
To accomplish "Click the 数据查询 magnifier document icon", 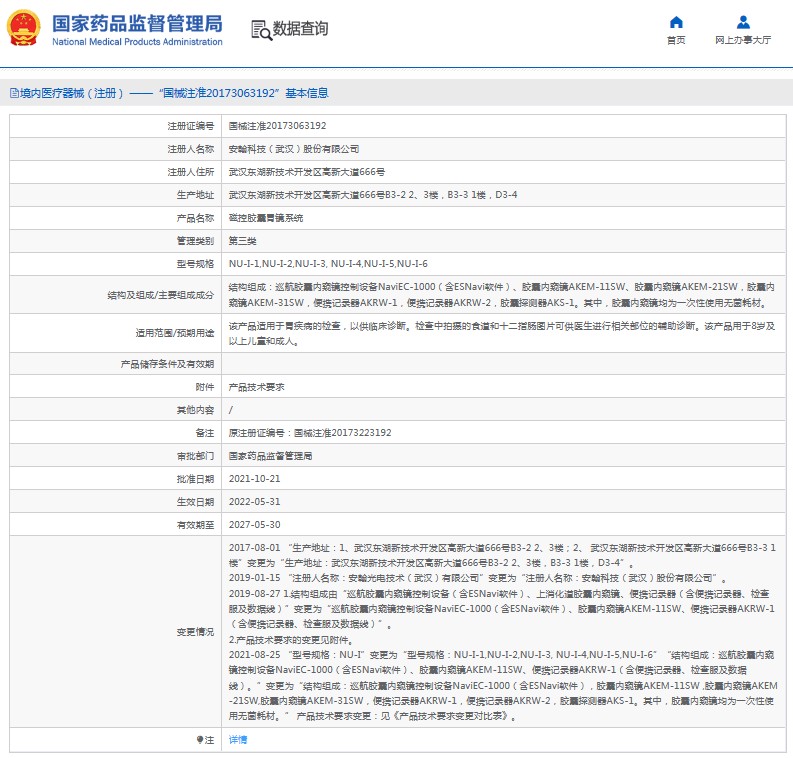I will point(259,29).
